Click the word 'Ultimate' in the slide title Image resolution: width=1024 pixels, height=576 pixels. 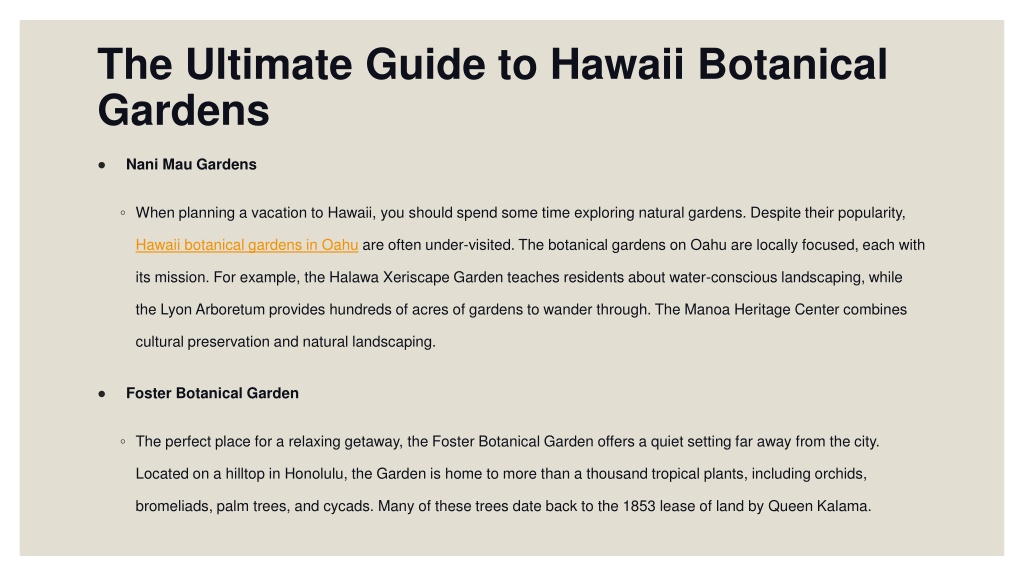pyautogui.click(x=269, y=64)
